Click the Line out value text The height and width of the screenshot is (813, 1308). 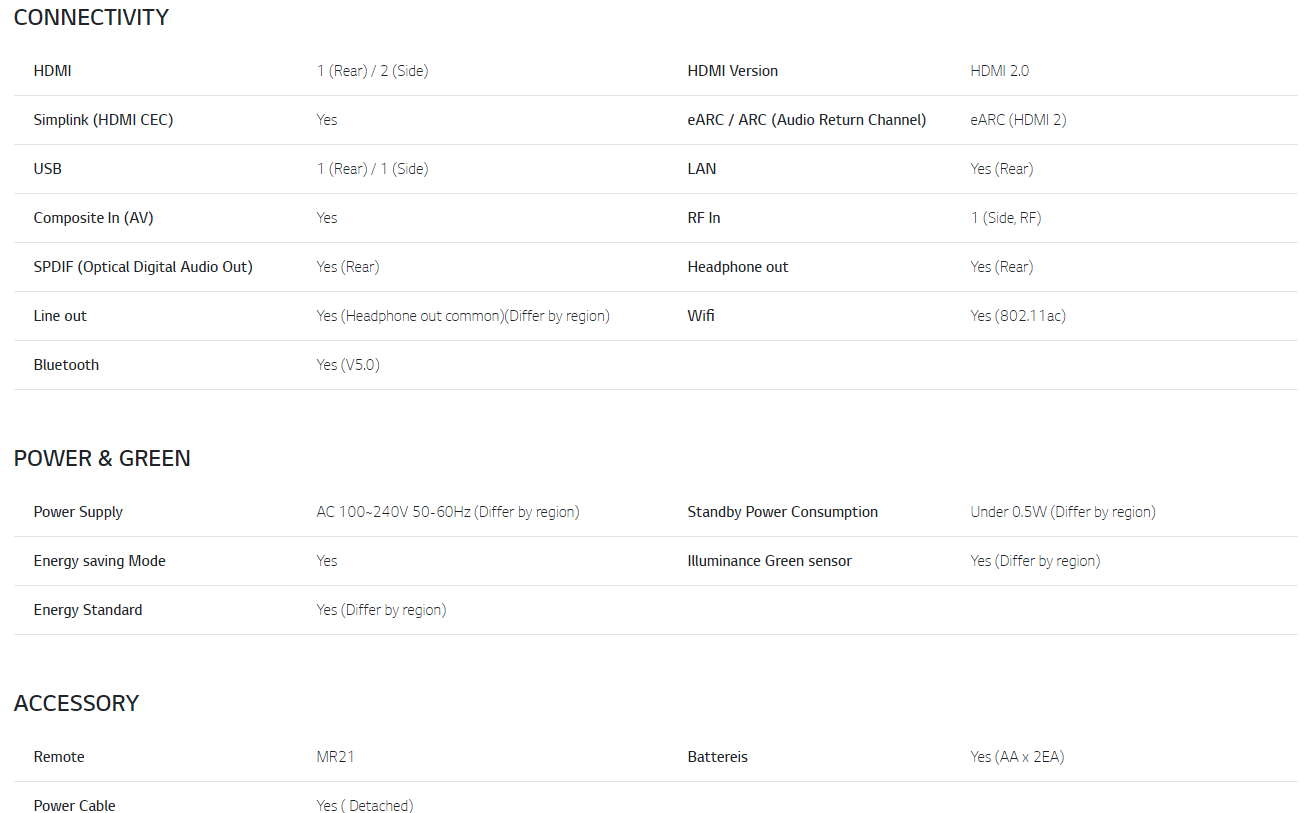click(463, 316)
